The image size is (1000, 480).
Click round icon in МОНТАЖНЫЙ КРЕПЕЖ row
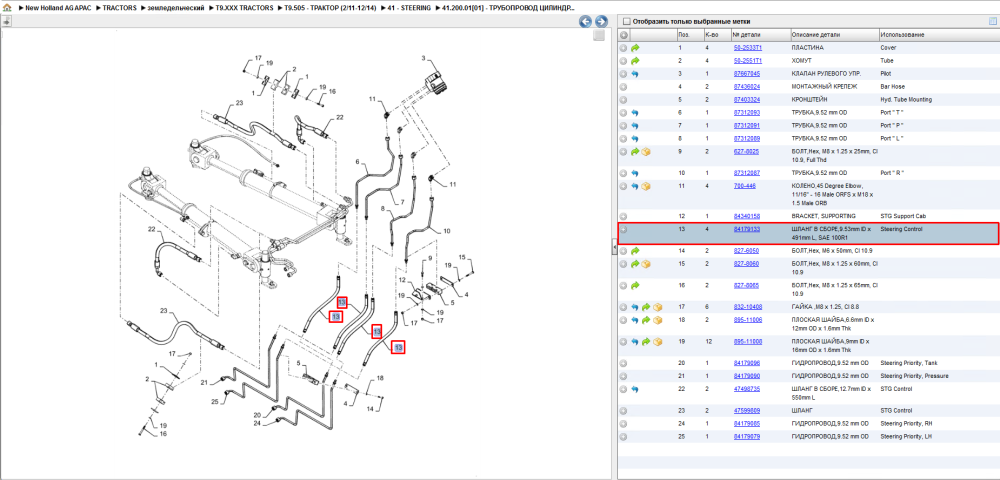(x=624, y=87)
